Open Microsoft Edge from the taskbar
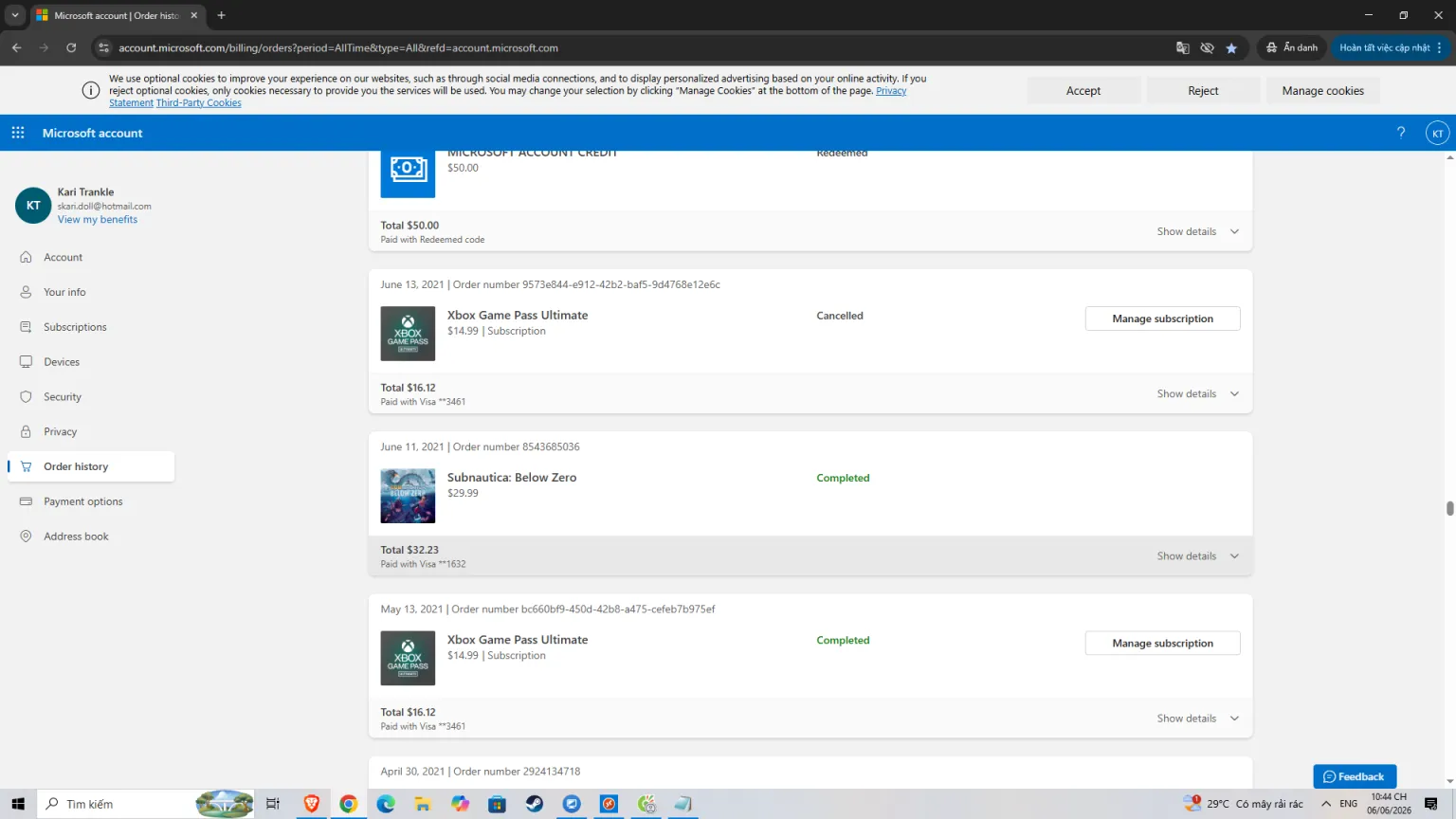This screenshot has width=1456, height=819. 386,804
